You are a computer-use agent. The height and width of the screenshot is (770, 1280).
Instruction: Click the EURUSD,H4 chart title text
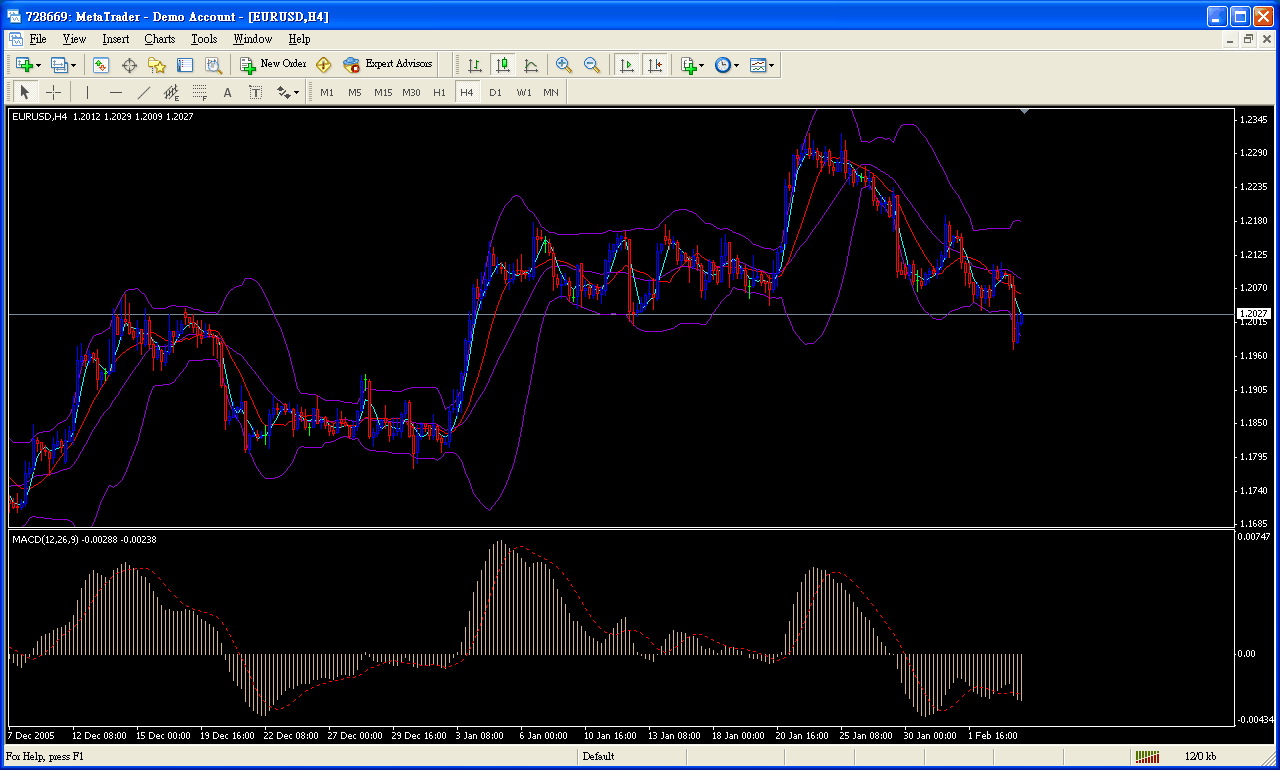click(39, 117)
